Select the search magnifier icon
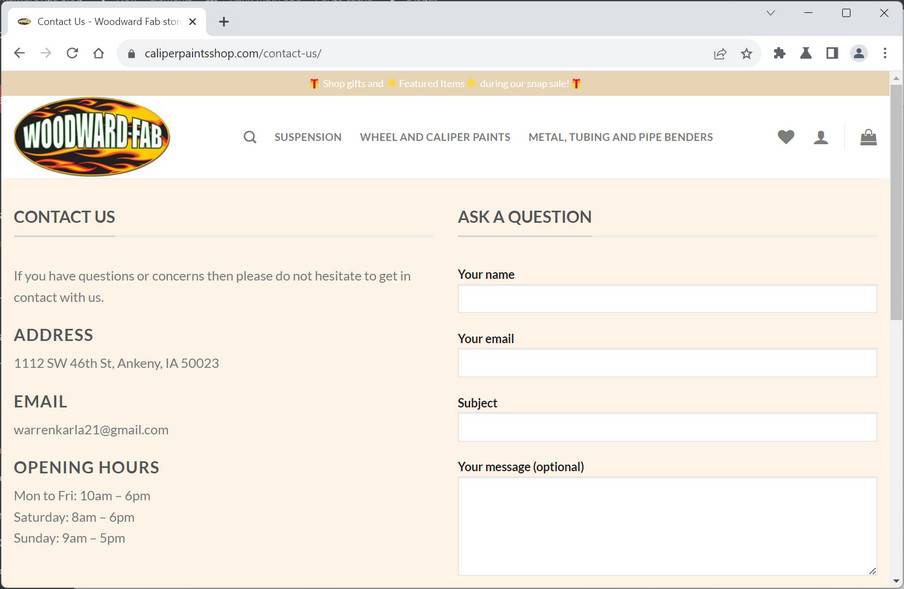The height and width of the screenshot is (589, 904). (249, 136)
